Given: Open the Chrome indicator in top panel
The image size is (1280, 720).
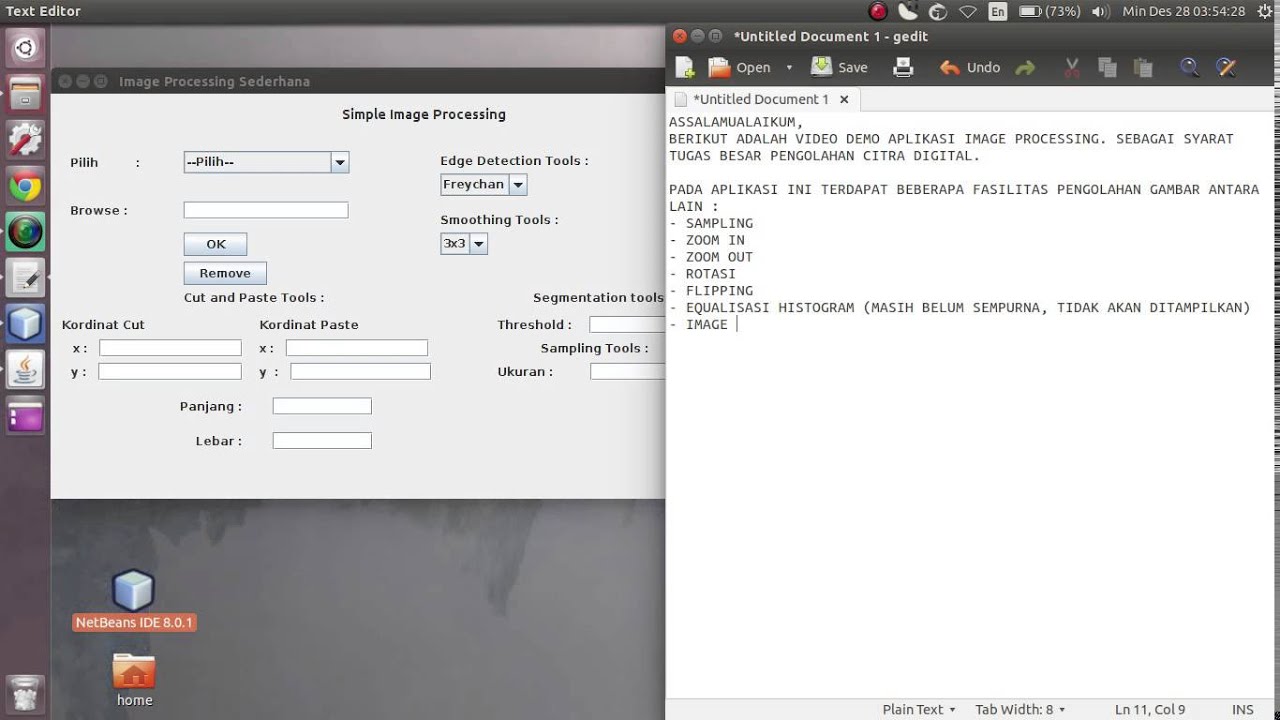Looking at the screenshot, I should point(937,12).
